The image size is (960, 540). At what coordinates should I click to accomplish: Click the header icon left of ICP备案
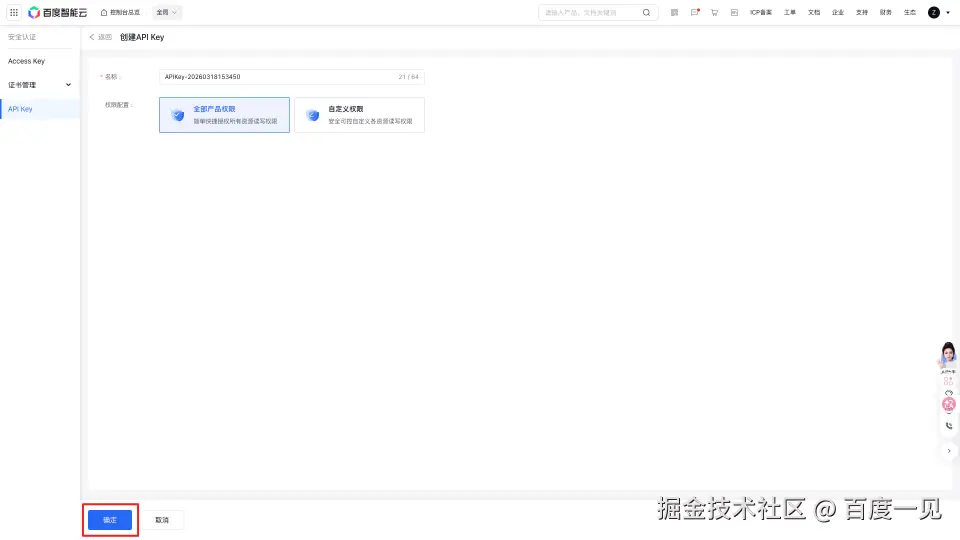[734, 12]
